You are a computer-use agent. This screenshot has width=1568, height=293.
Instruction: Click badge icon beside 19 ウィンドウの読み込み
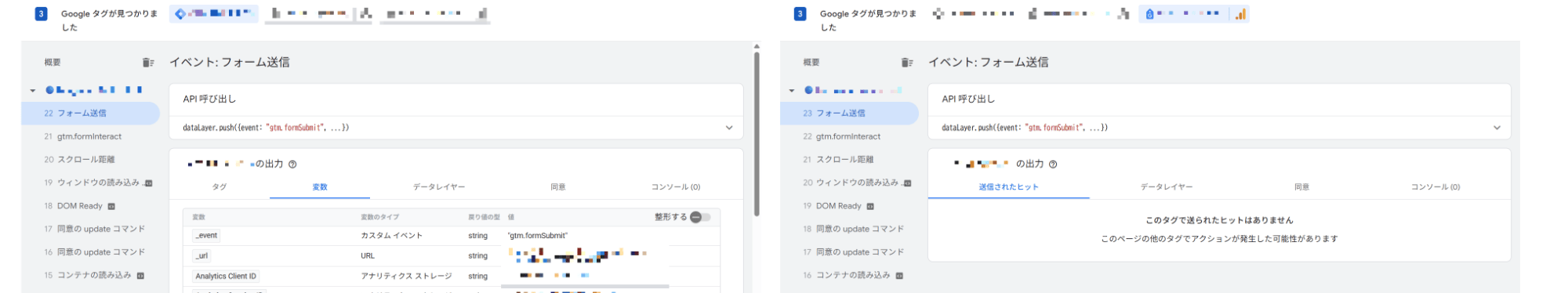[x=148, y=183]
